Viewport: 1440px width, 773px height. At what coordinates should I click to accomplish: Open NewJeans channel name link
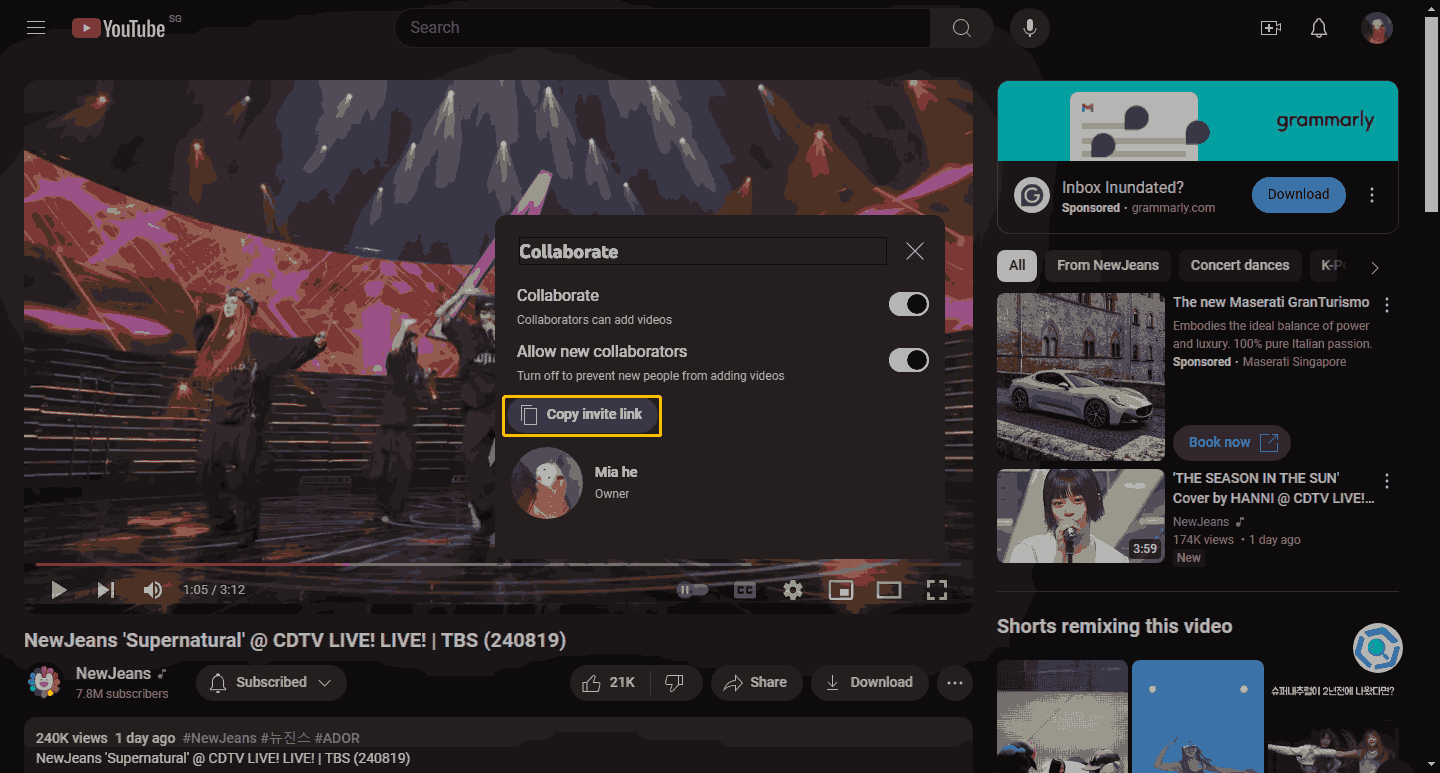pos(113,673)
